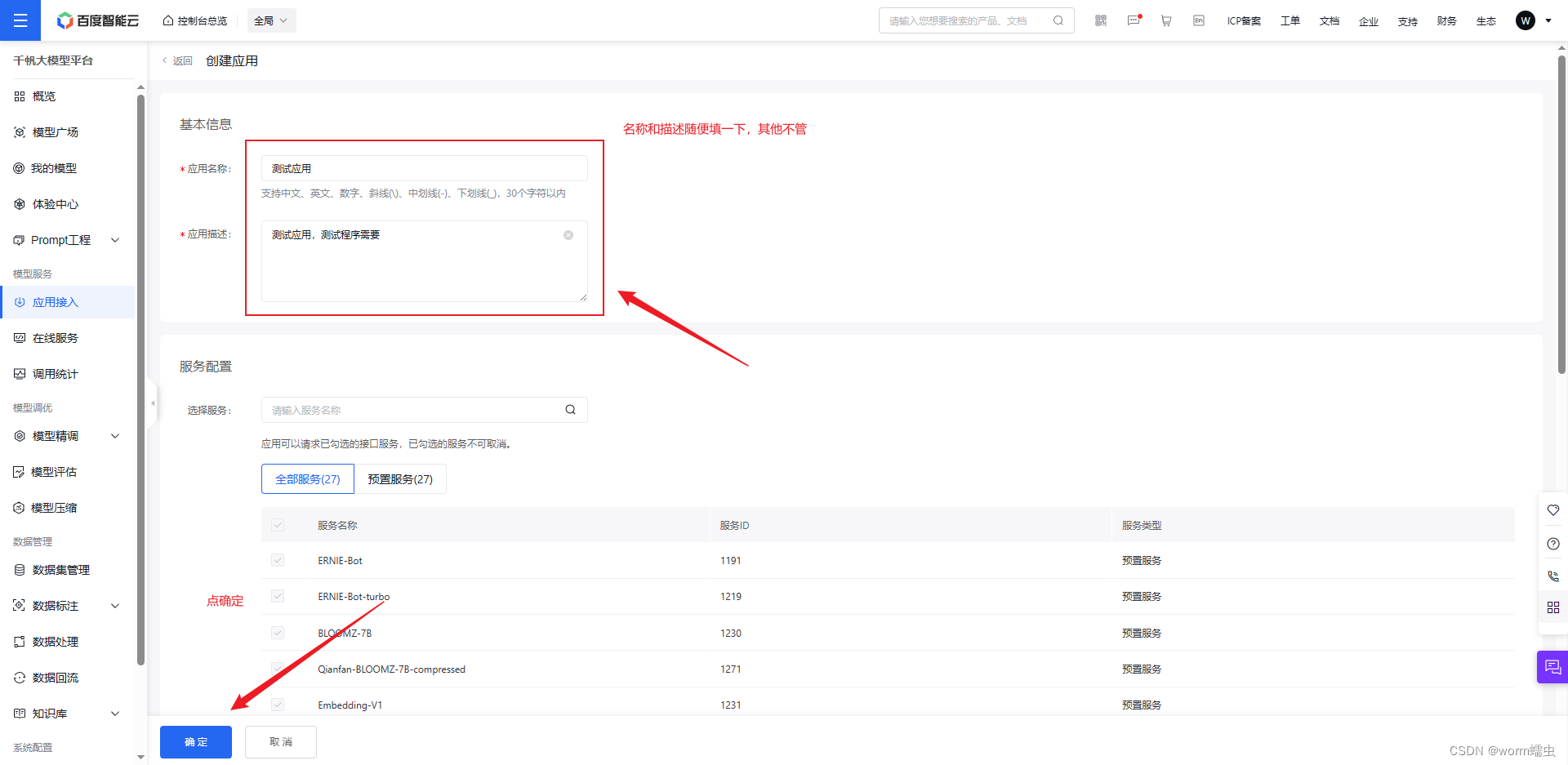The width and height of the screenshot is (1568, 765).
Task: Click the top product search field
Action: click(x=976, y=20)
